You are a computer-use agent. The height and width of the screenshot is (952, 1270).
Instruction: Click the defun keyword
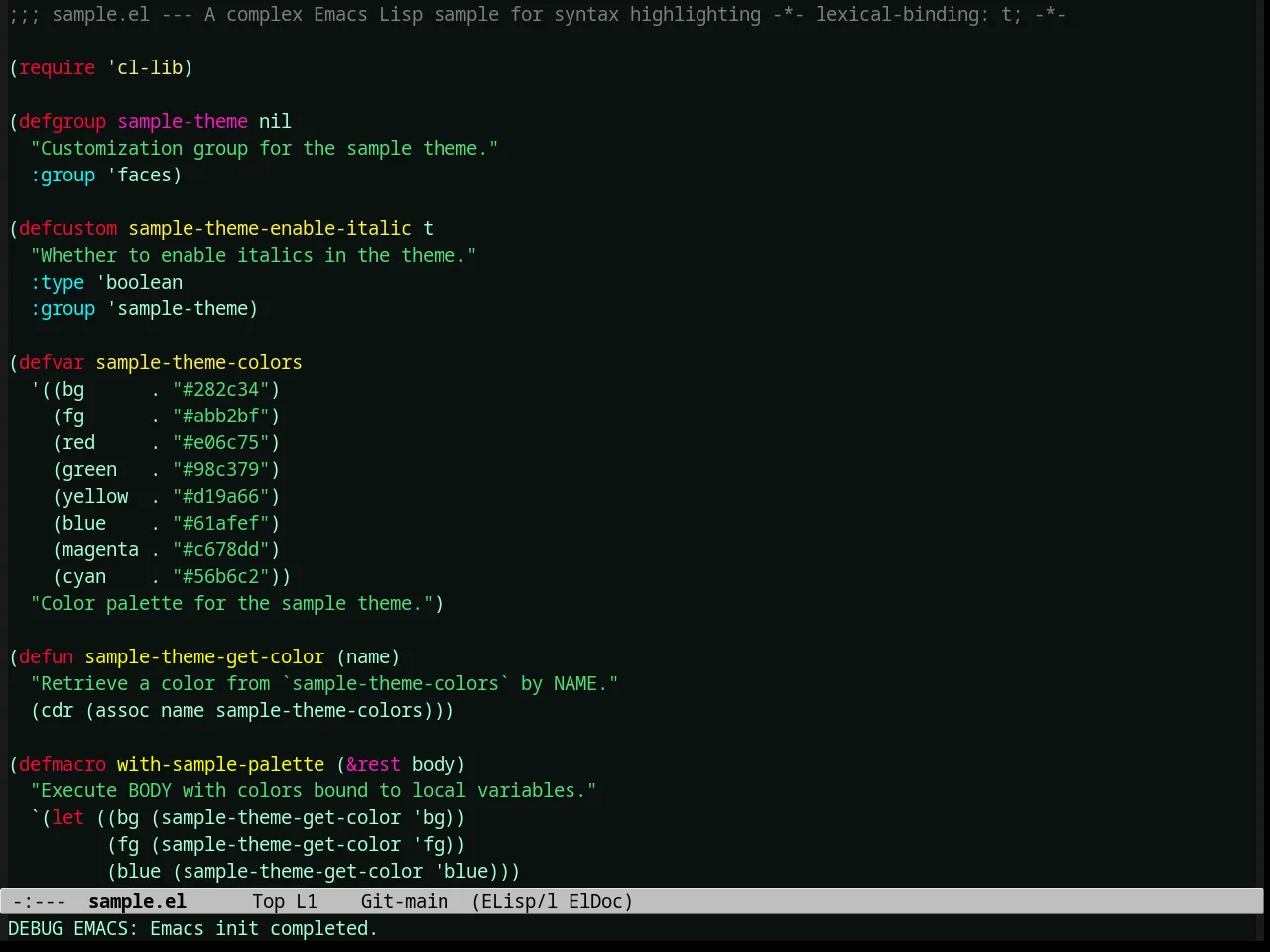tap(46, 656)
